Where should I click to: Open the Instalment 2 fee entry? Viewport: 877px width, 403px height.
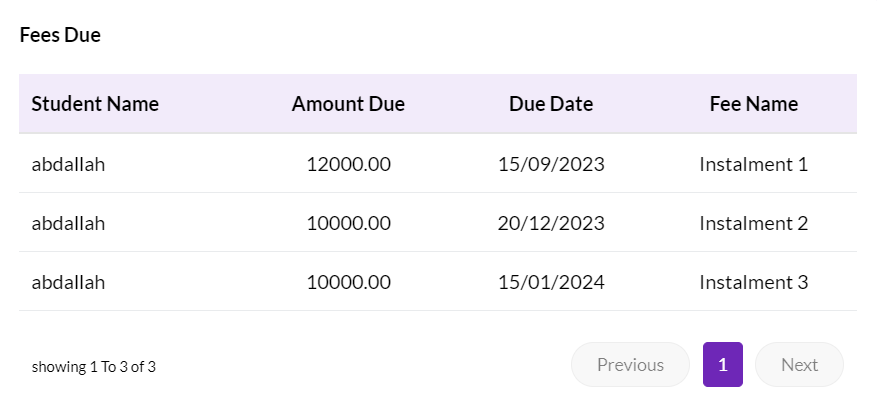pyautogui.click(x=754, y=223)
